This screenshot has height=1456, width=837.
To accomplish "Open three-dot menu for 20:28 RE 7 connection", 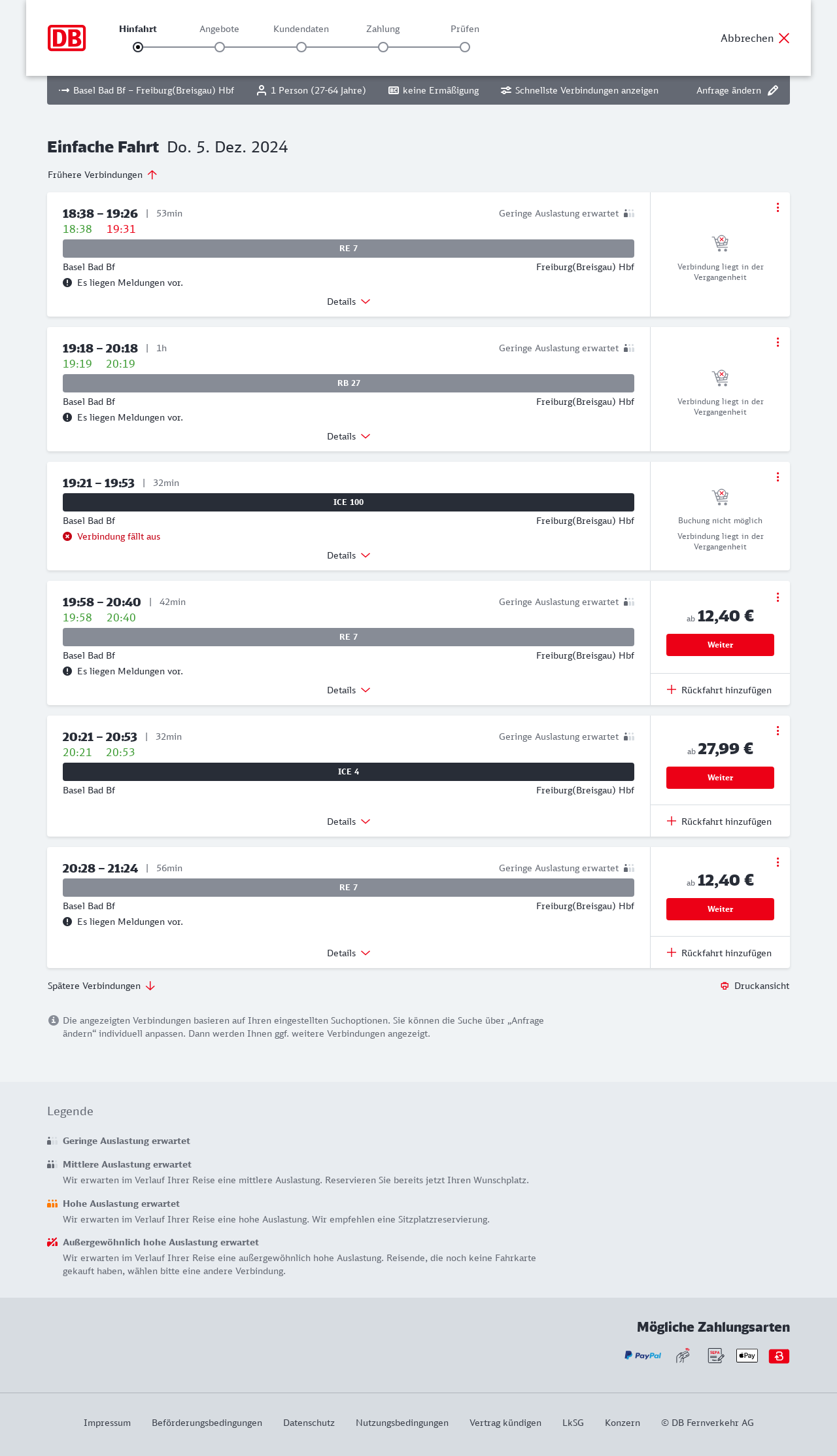I will click(x=777, y=862).
